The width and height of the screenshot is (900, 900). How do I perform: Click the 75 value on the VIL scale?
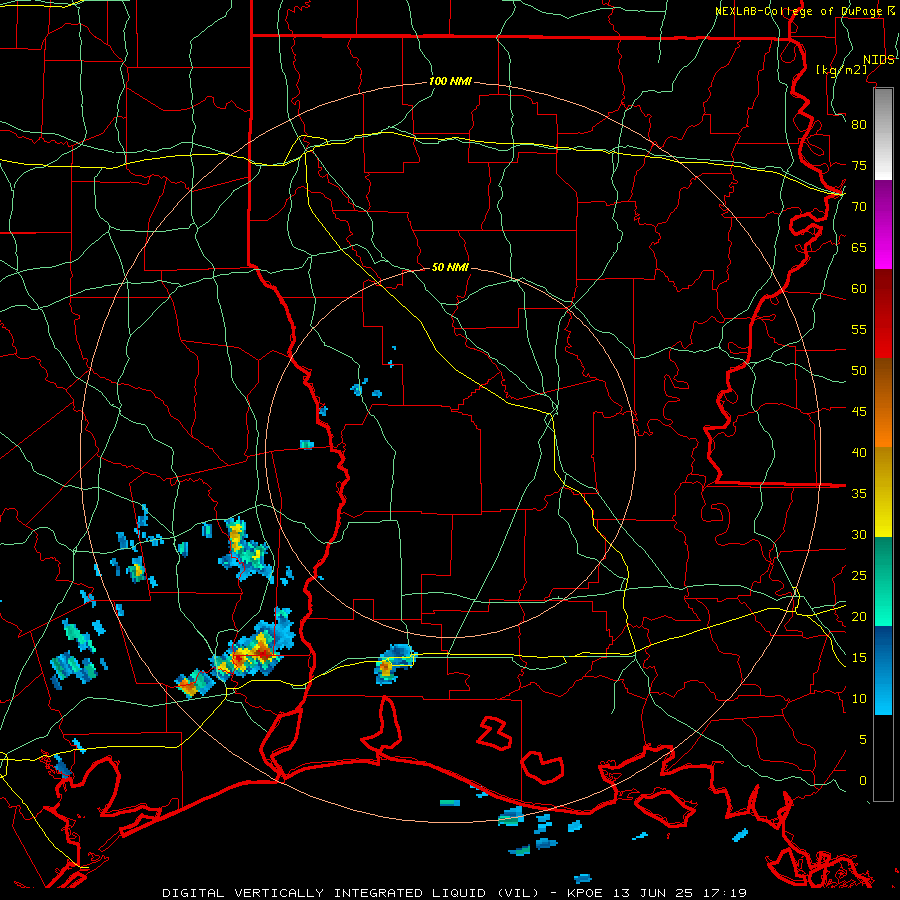(859, 166)
